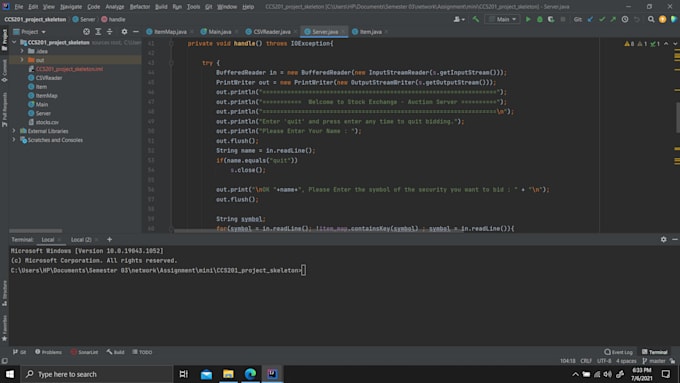Click Windows search box
The image size is (680, 383).
96,374
